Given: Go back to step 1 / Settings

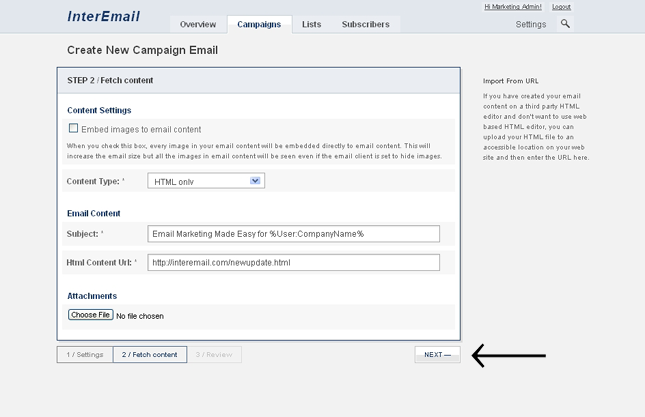Looking at the screenshot, I should pyautogui.click(x=85, y=354).
